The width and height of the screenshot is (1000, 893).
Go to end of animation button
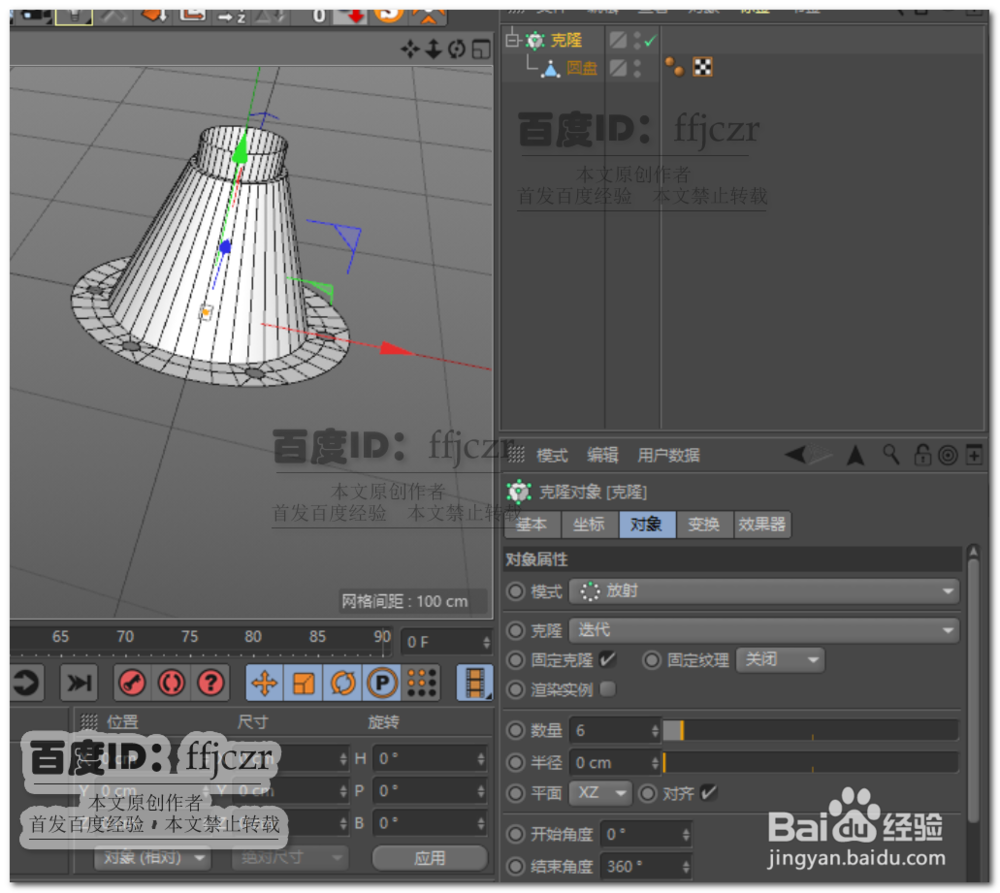tap(79, 683)
